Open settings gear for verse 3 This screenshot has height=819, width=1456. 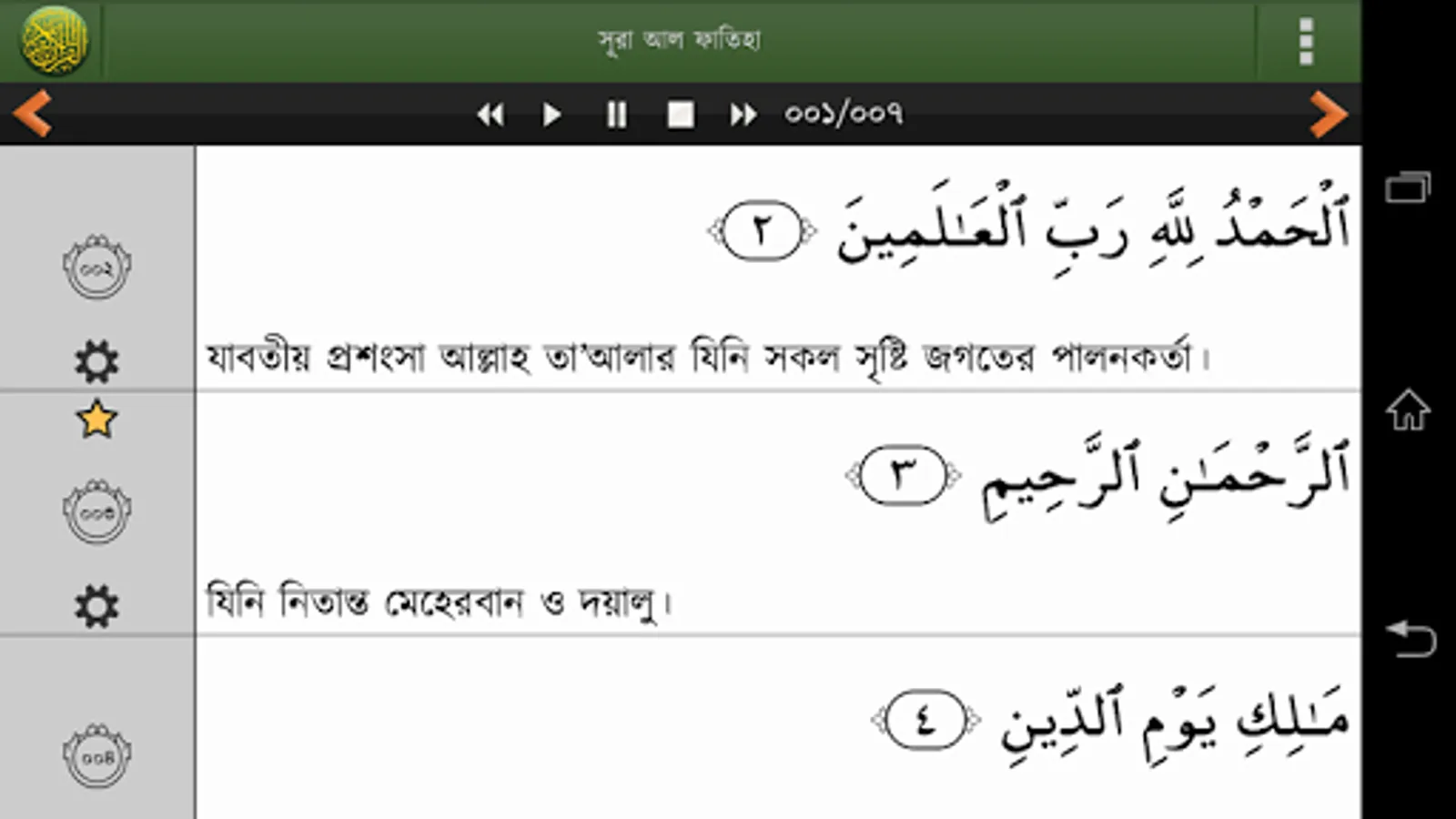(96, 606)
